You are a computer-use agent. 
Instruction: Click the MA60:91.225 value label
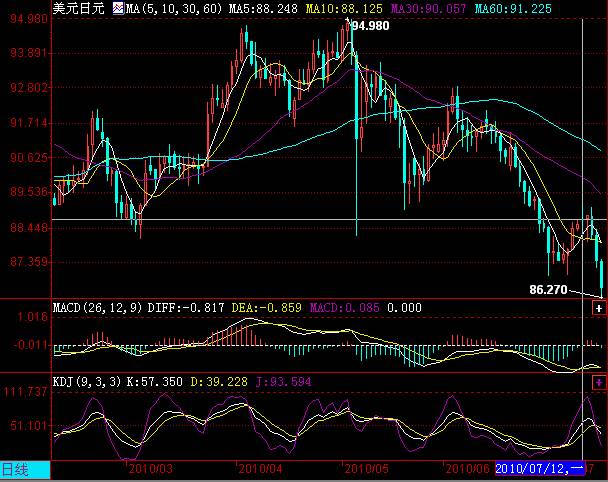(x=513, y=9)
